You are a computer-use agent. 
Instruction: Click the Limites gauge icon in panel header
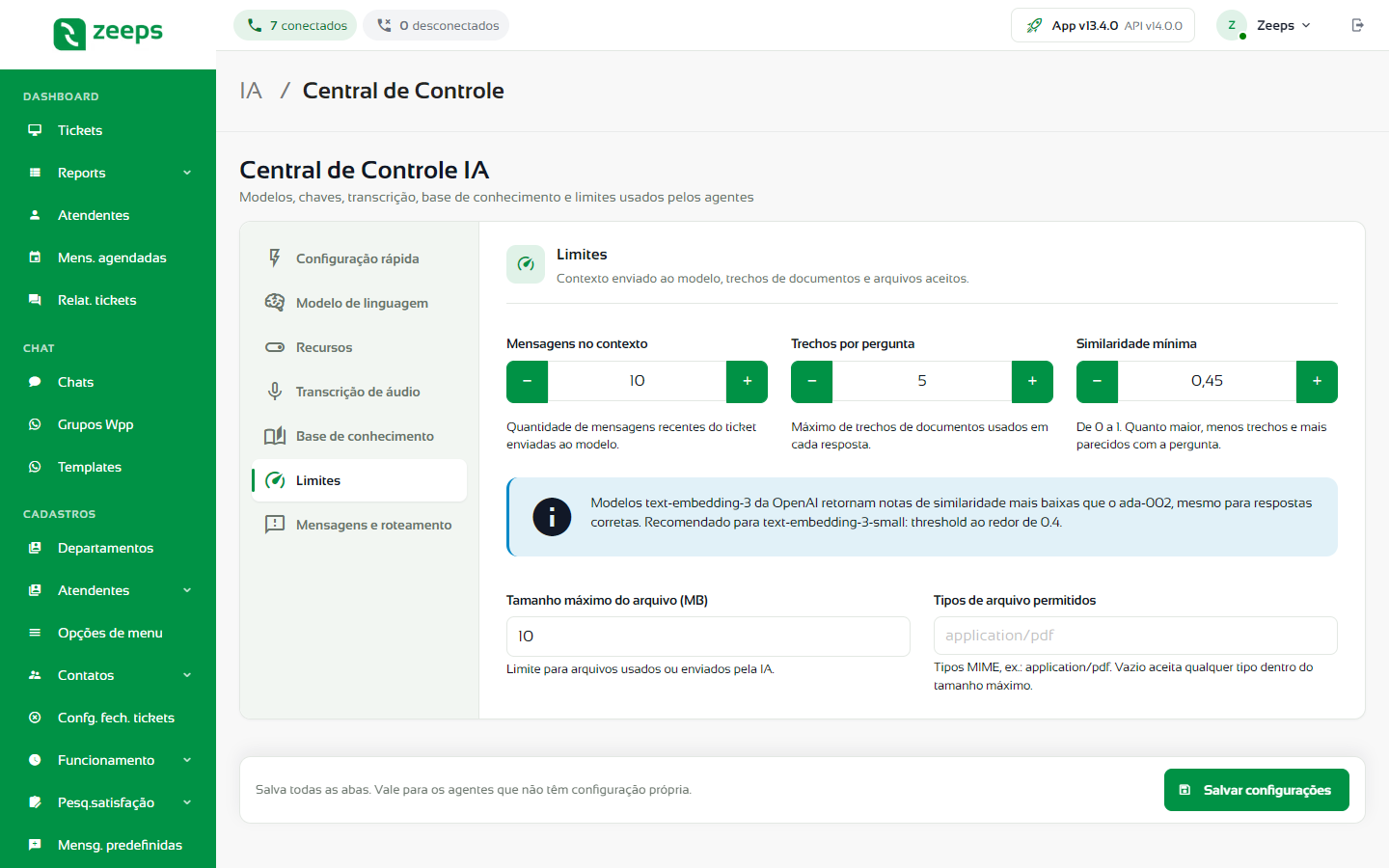pos(526,264)
